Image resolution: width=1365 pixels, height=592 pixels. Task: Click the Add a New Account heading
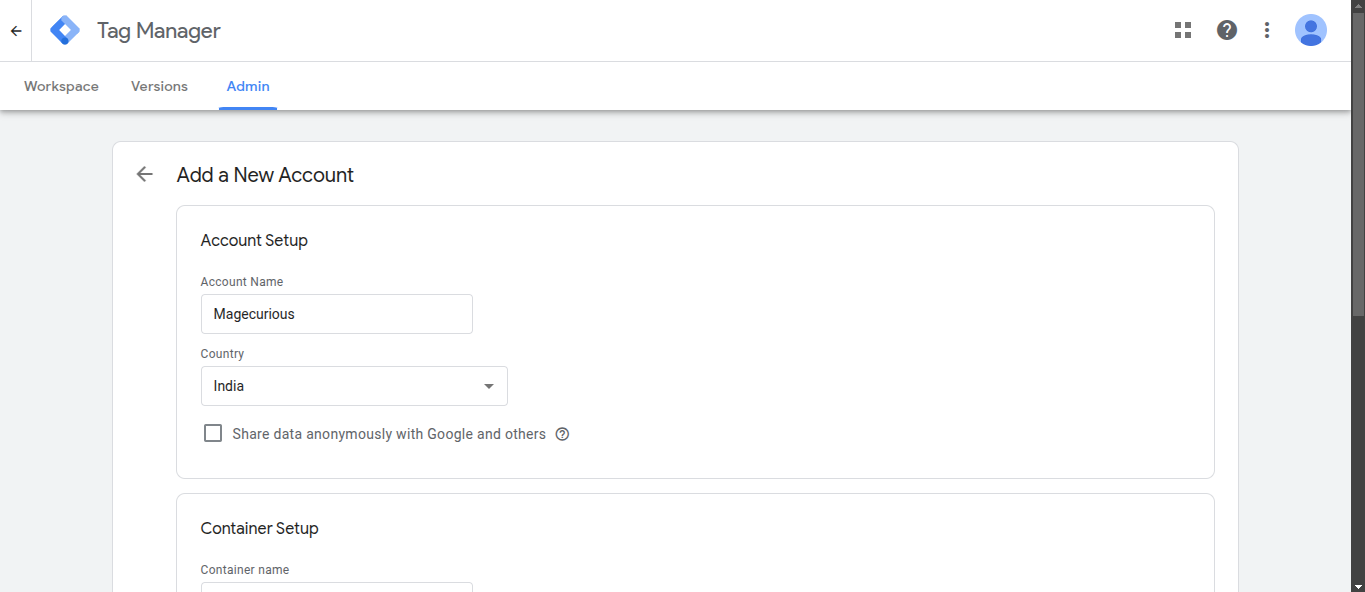point(265,174)
